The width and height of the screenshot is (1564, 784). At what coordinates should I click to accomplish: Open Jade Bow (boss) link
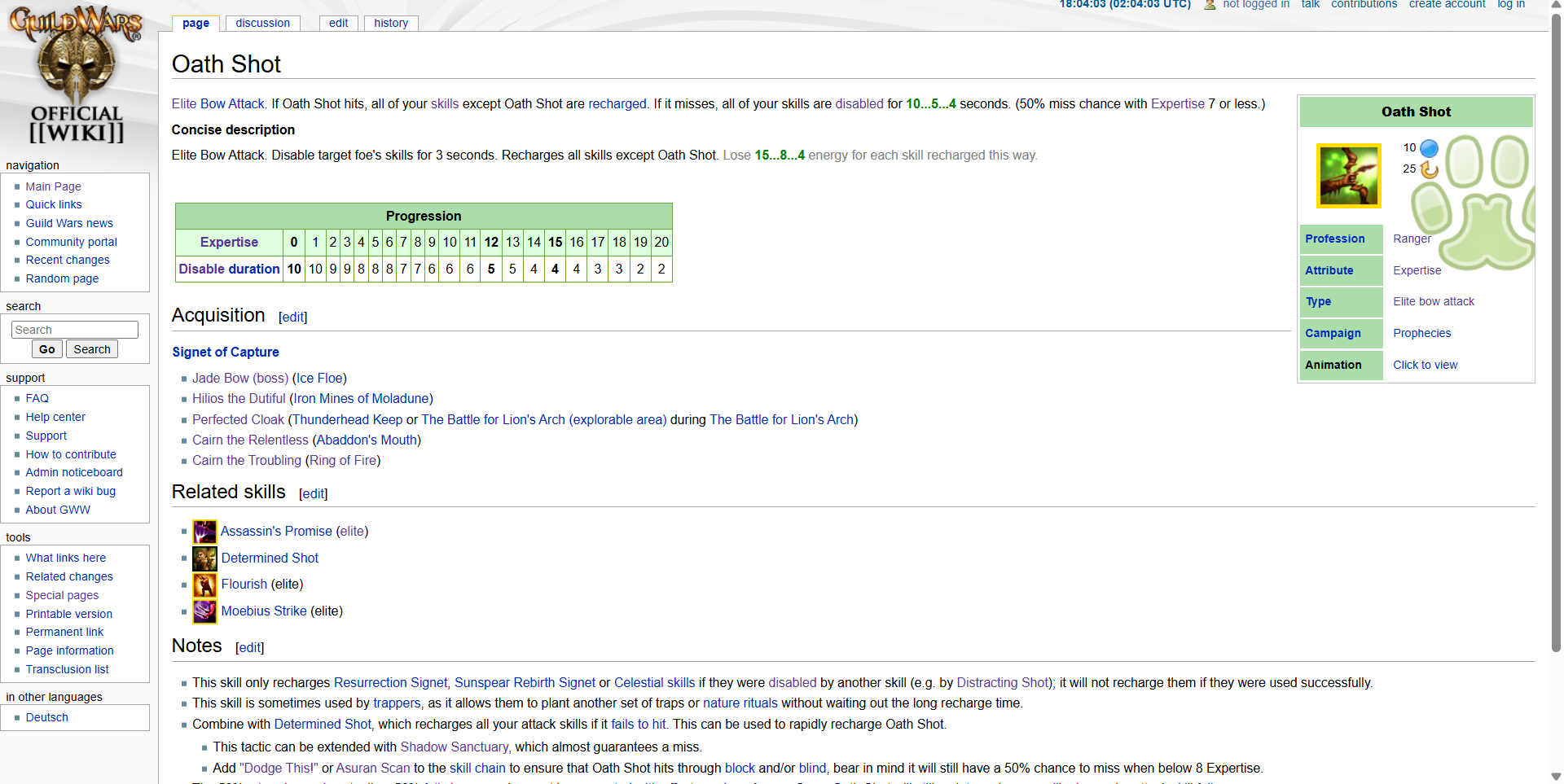(240, 378)
